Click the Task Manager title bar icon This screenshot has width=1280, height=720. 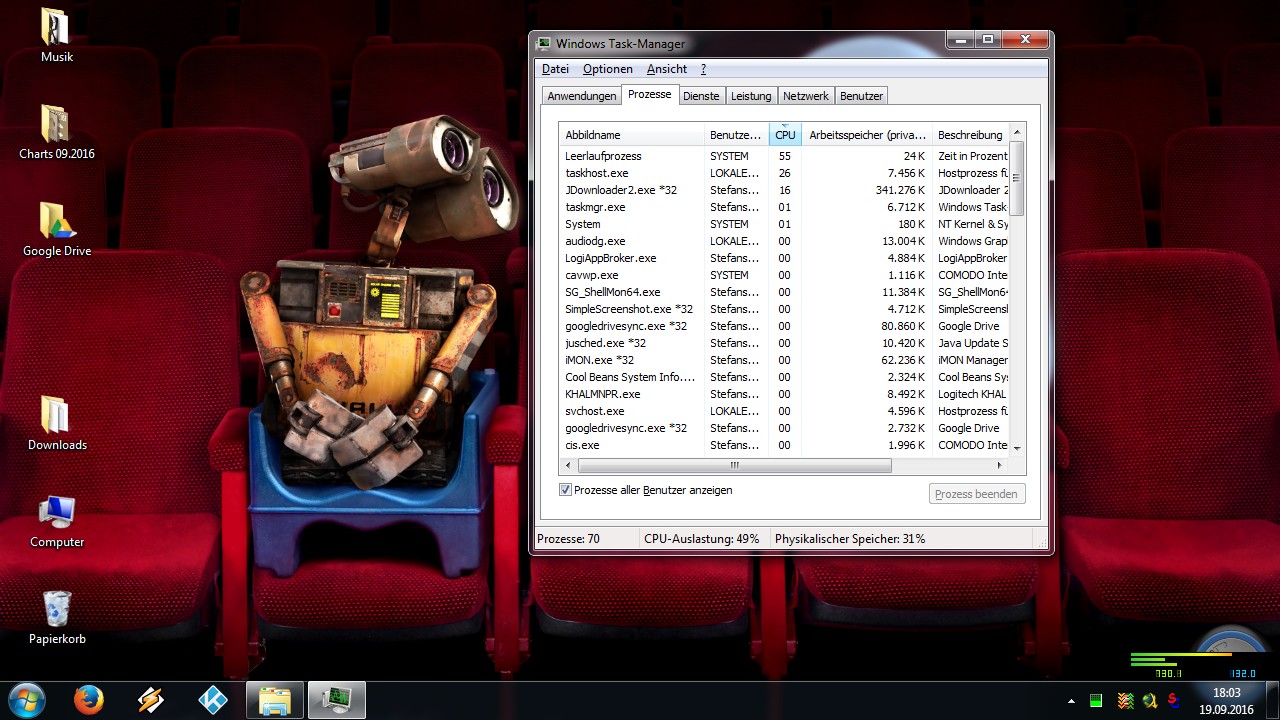tap(544, 43)
